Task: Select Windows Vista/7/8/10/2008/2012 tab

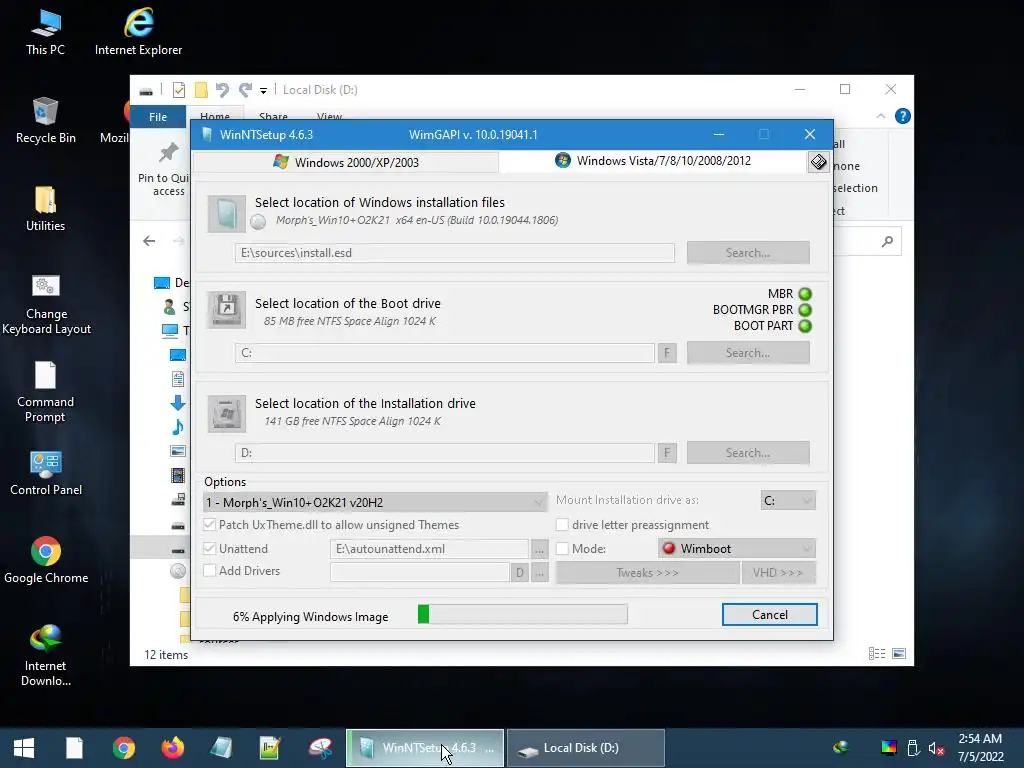Action: pos(653,161)
